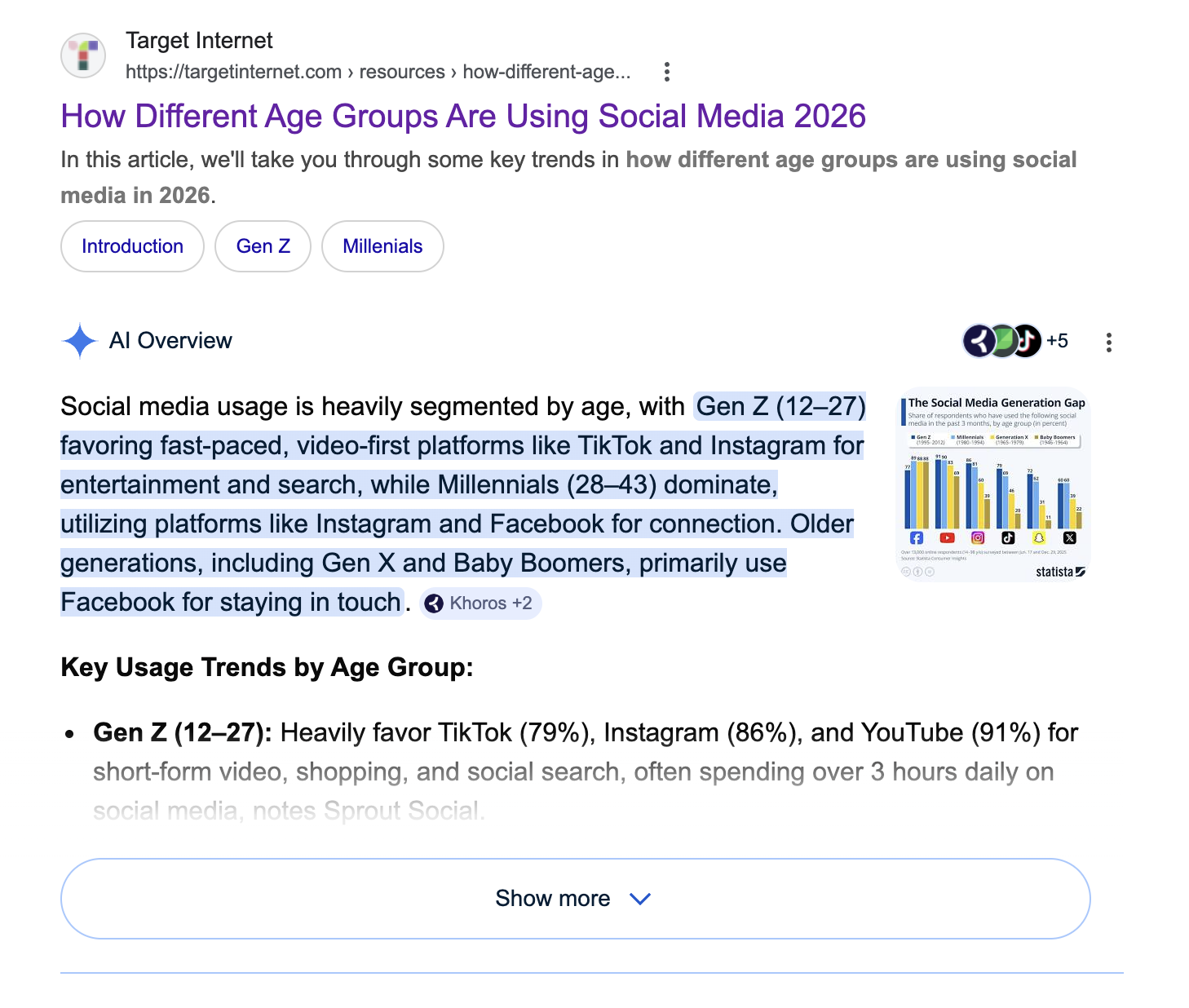The image size is (1189, 1008).
Task: Open the AI Overview three-dot options menu
Action: click(1108, 343)
